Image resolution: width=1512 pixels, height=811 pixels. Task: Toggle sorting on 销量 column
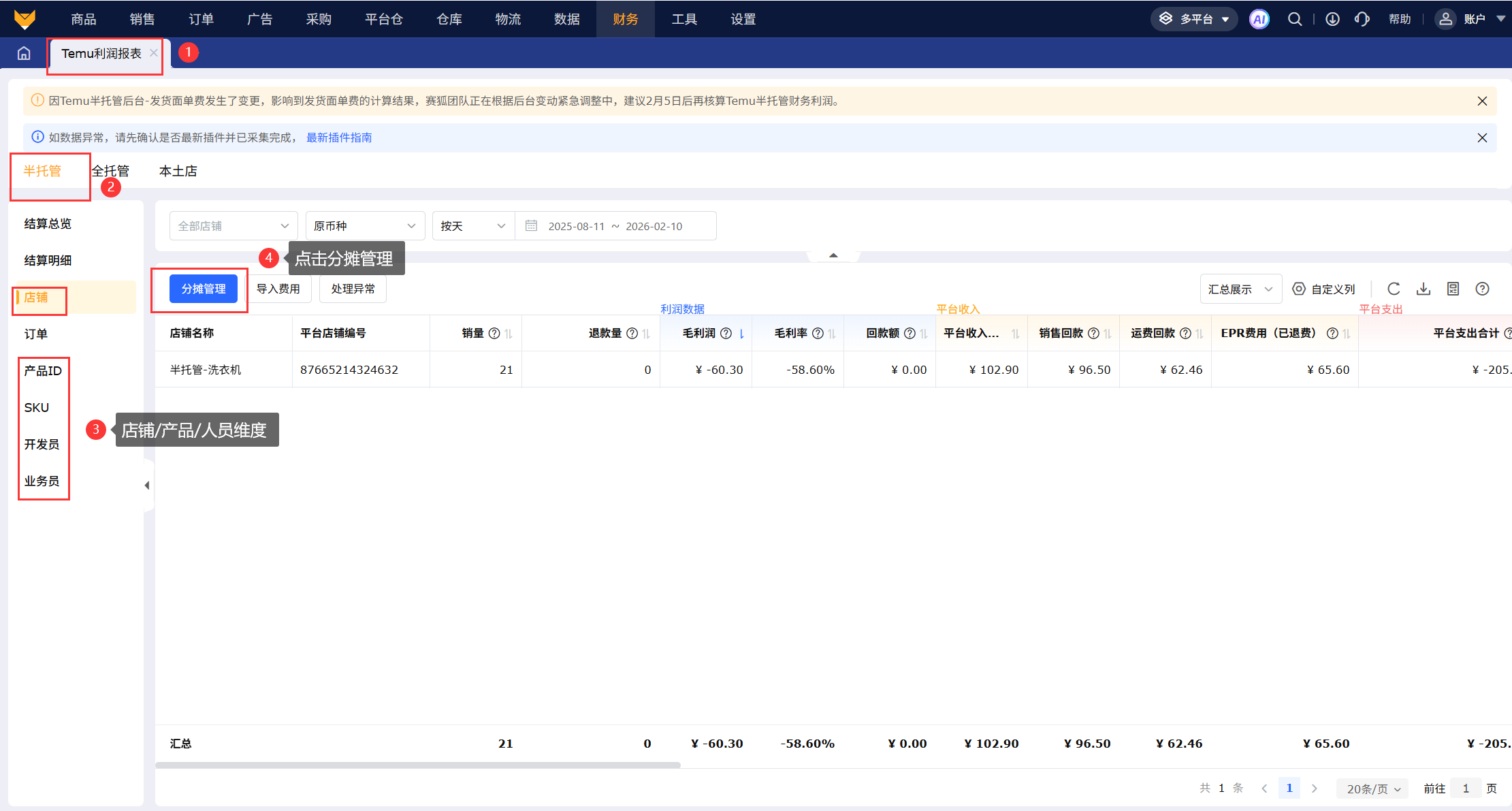(509, 333)
